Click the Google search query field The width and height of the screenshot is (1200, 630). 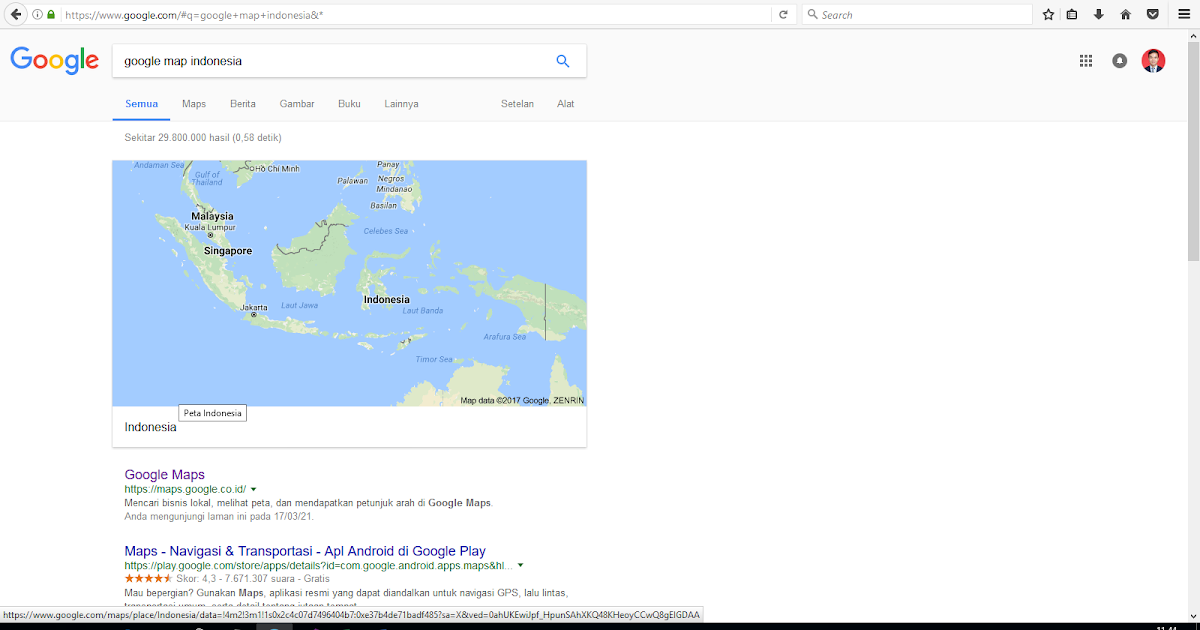click(331, 61)
